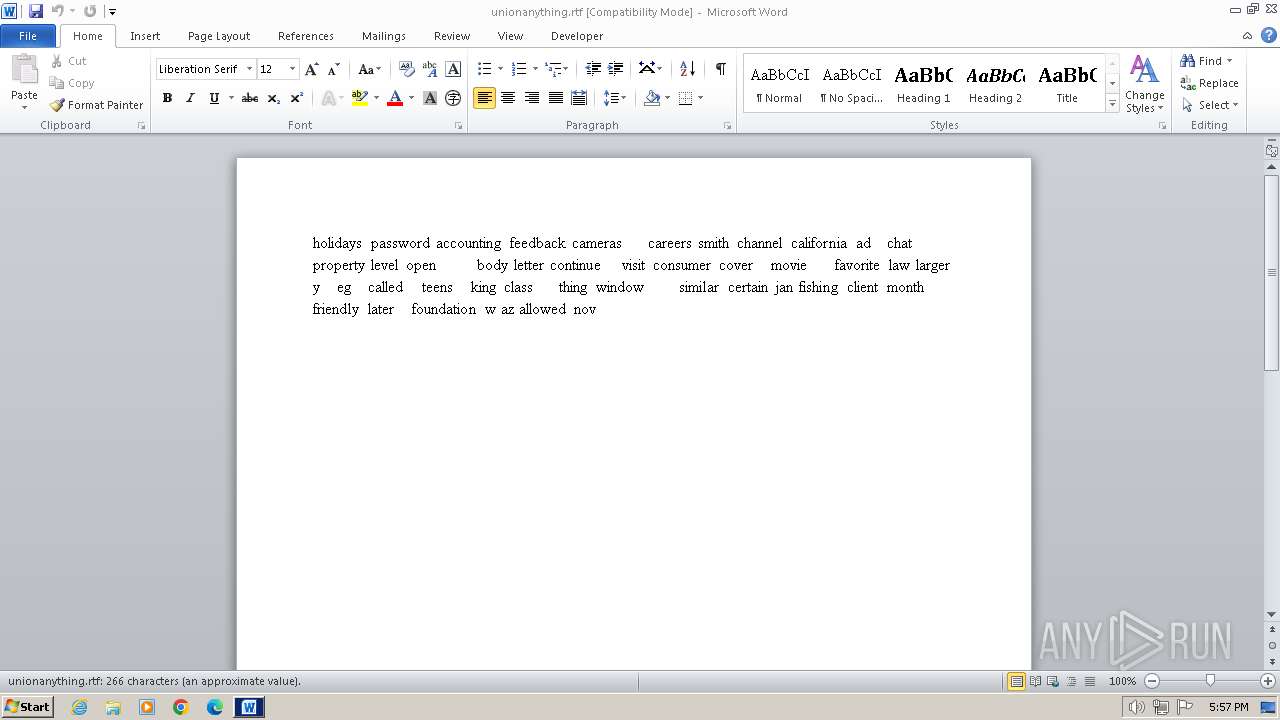The height and width of the screenshot is (720, 1280).
Task: Open the Windows Start menu
Action: [27, 707]
